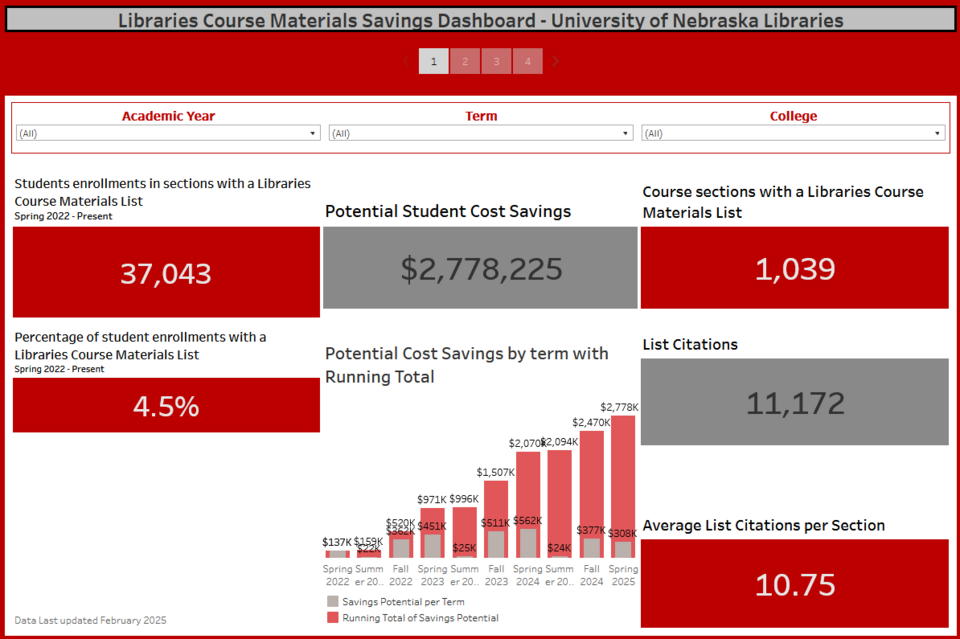This screenshot has width=960, height=639.
Task: Click 'Average List Citations per Section' heading
Action: point(763,525)
